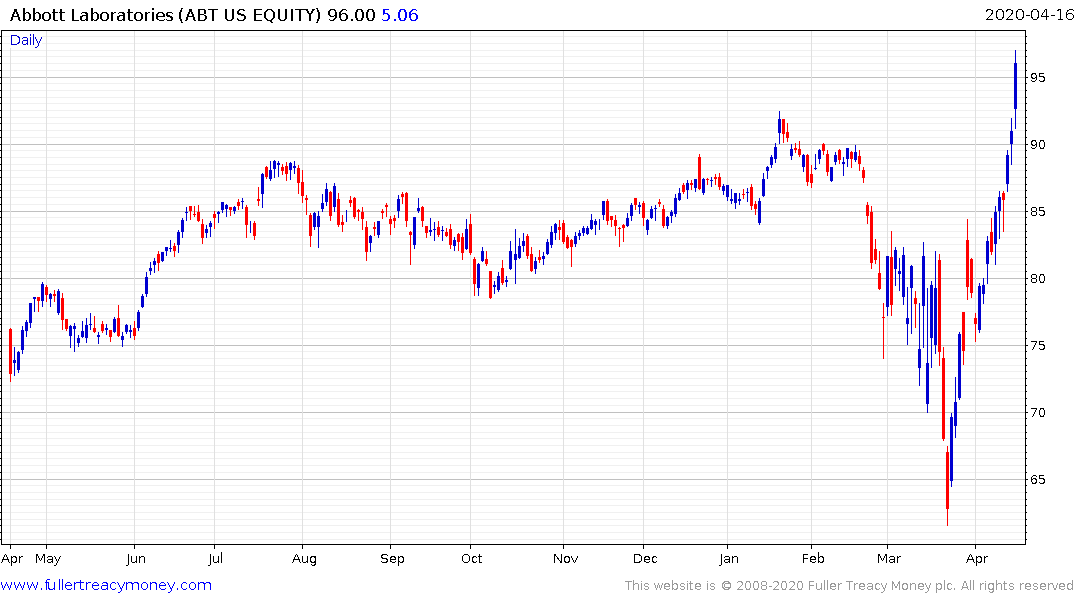Click the 'Oct' month axis label
The width and height of the screenshot is (1075, 600).
[x=472, y=559]
